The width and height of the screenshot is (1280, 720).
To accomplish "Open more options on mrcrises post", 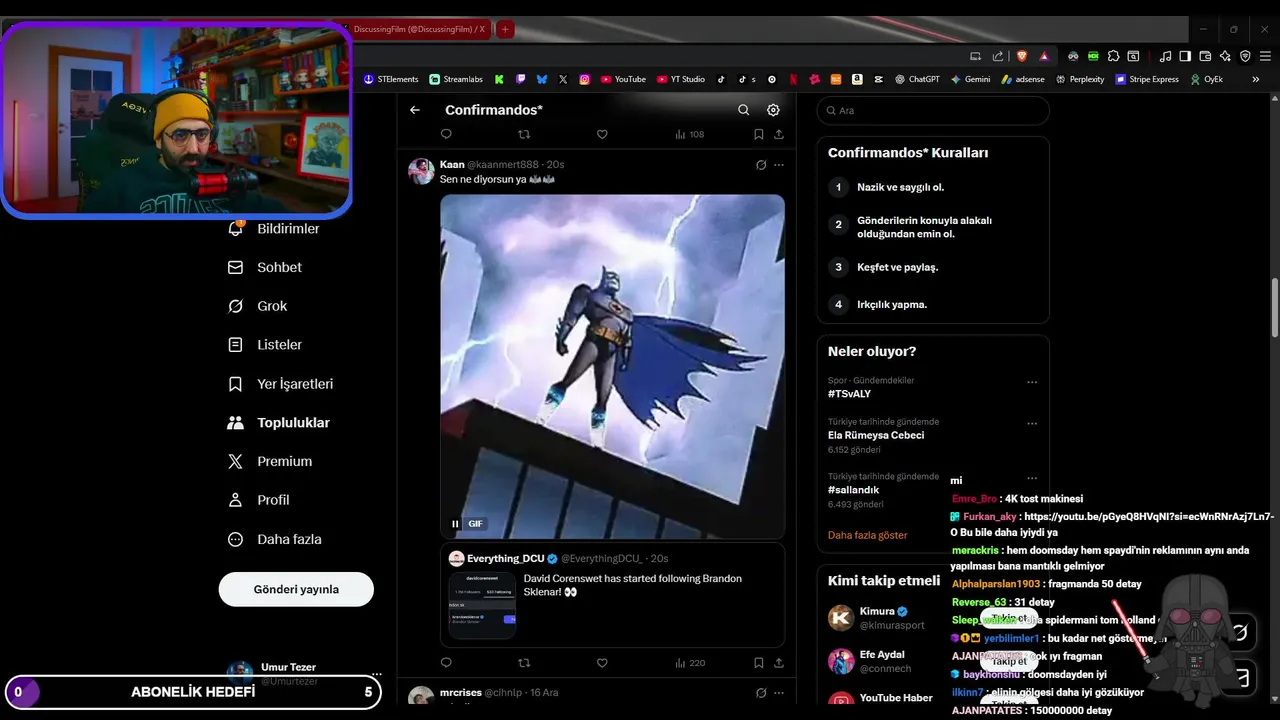I will (x=779, y=693).
